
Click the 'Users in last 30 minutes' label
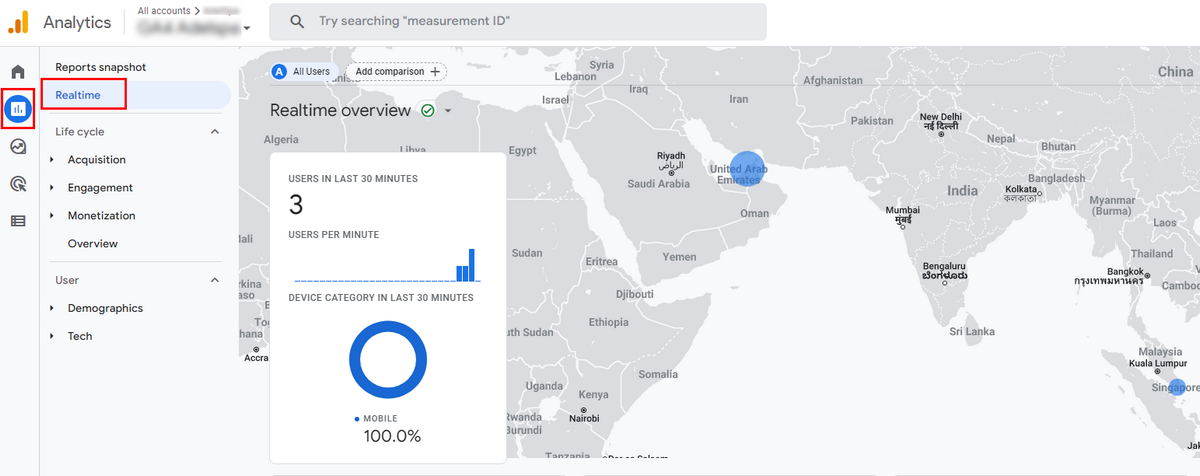click(x=353, y=179)
